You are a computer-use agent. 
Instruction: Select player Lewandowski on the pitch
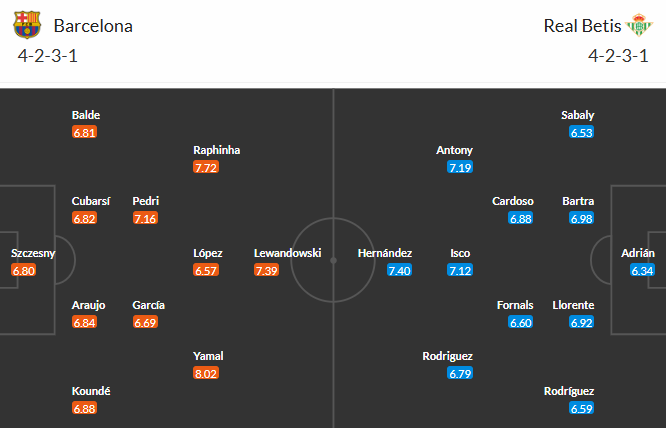pos(287,254)
